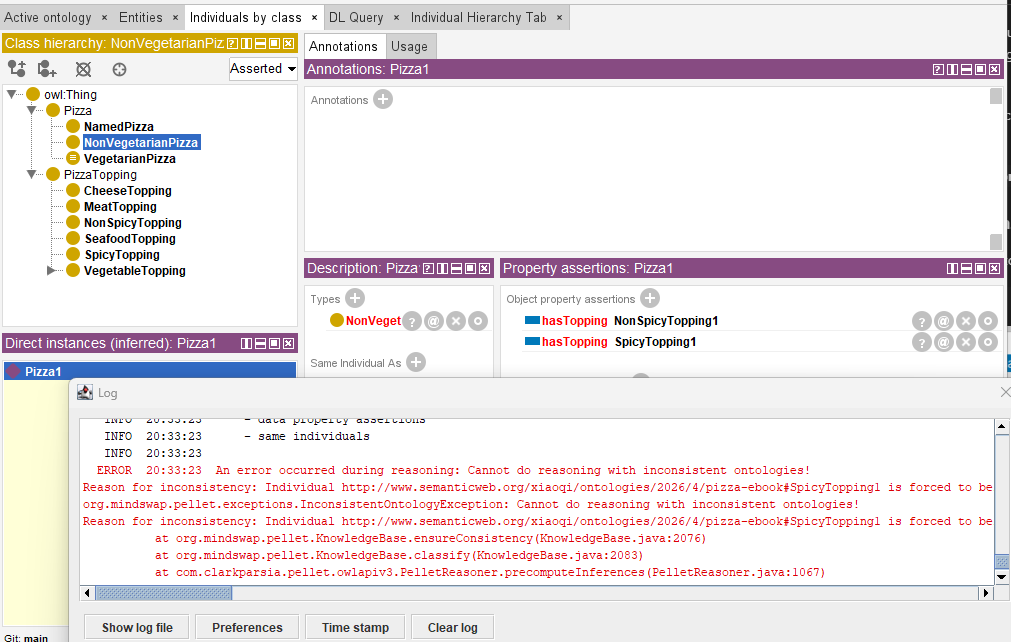Click the Annotations panel vertical scrollbar
The height and width of the screenshot is (642, 1011).
pyautogui.click(x=996, y=169)
